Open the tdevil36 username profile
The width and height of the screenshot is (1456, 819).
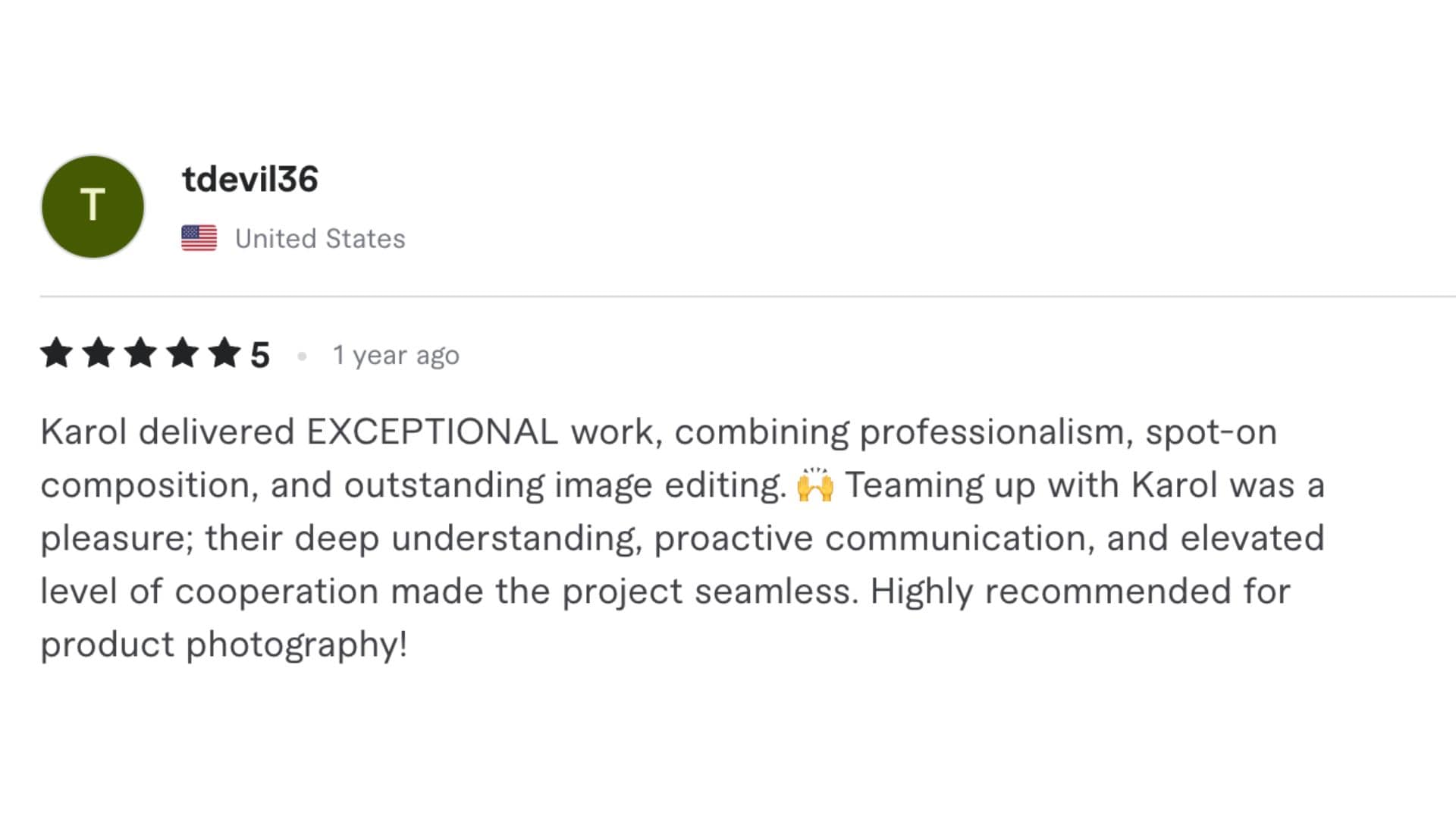pos(250,180)
